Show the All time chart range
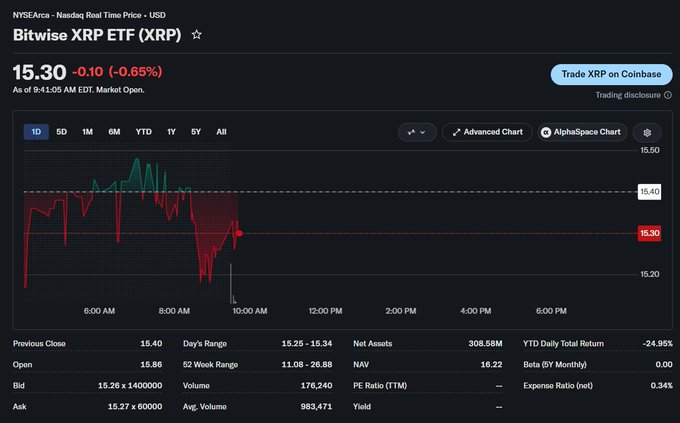 [221, 132]
